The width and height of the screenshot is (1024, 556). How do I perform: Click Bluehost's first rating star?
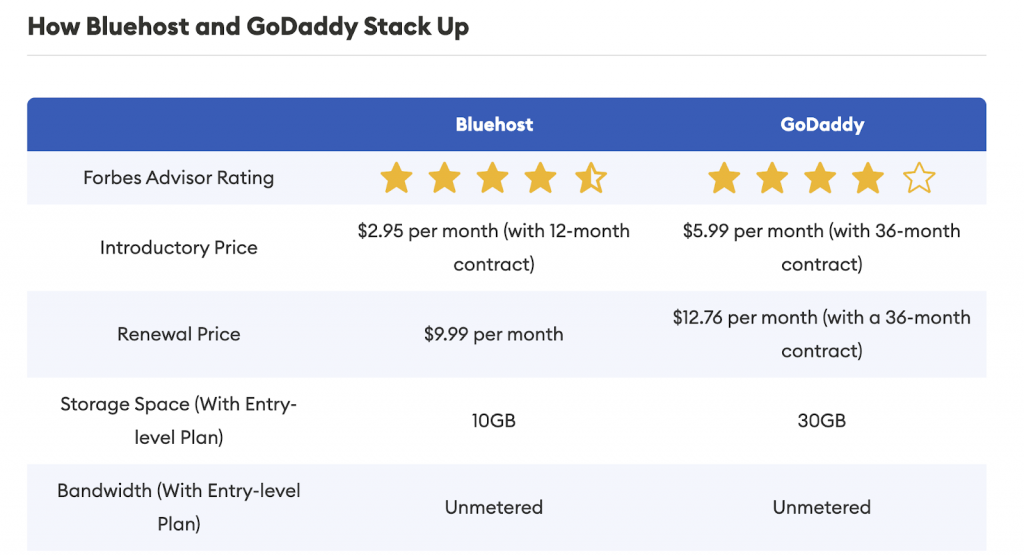pyautogui.click(x=396, y=178)
